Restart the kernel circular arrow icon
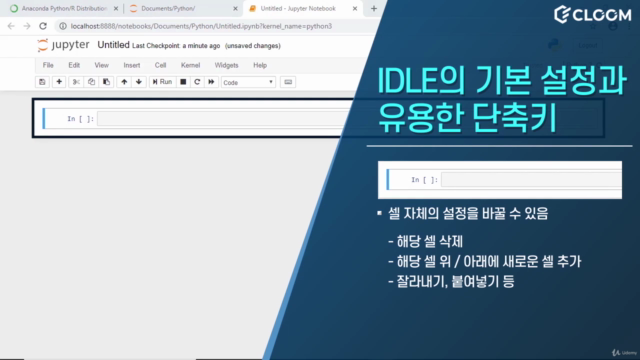The height and width of the screenshot is (360, 640). pyautogui.click(x=197, y=82)
